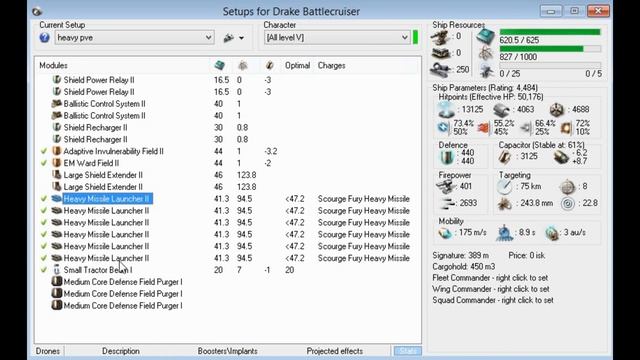Toggle the highlighted Heavy Missile Launcher II checkmark
This screenshot has width=640, height=360.
44,198
